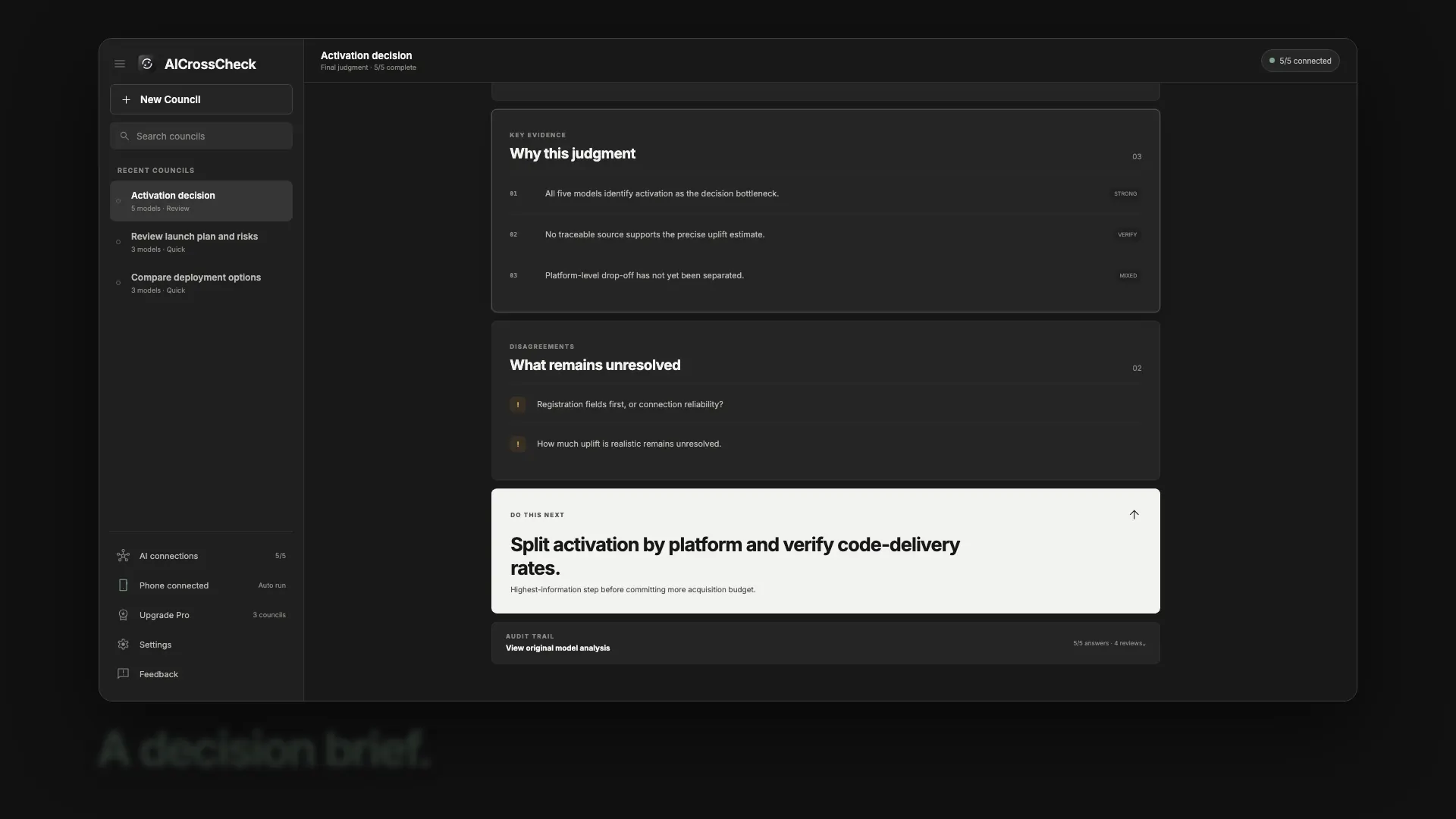Click the What remains unresolved heading
This screenshot has height=819, width=1456.
595,366
